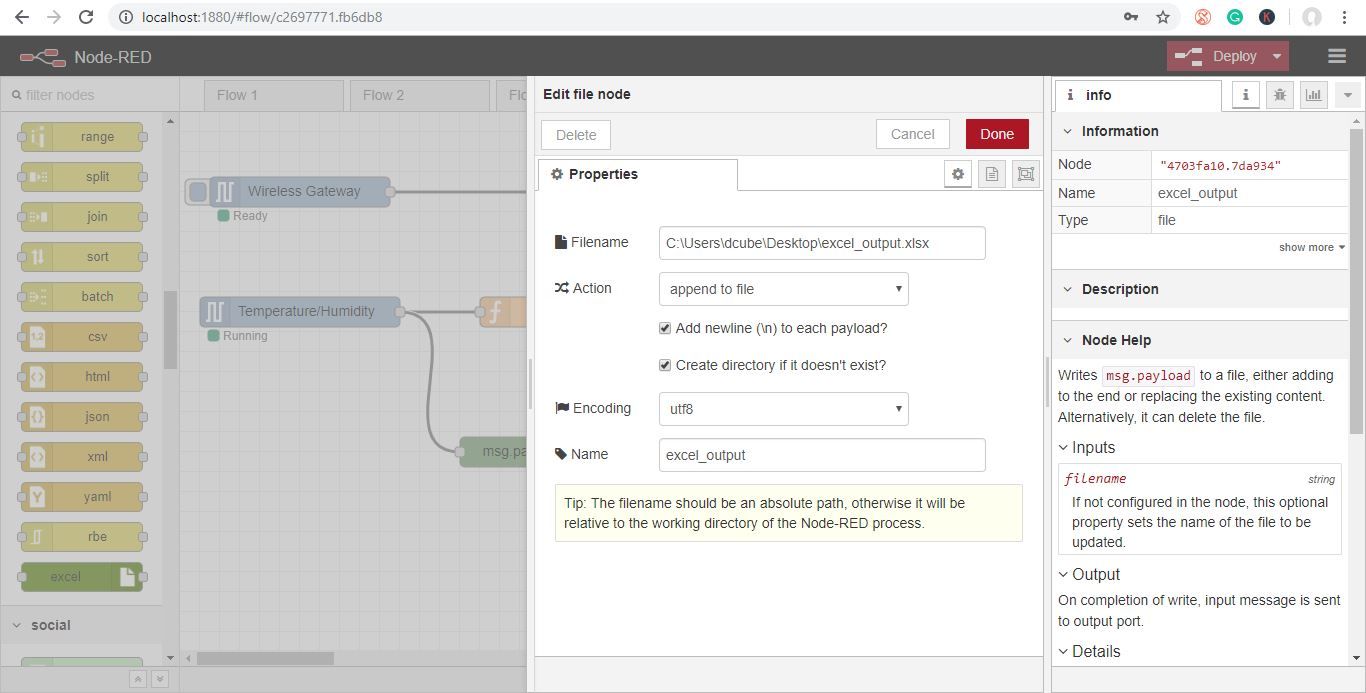Toggle 'Create directory if it doesn't exist' checkbox
The width and height of the screenshot is (1366, 693).
(665, 365)
